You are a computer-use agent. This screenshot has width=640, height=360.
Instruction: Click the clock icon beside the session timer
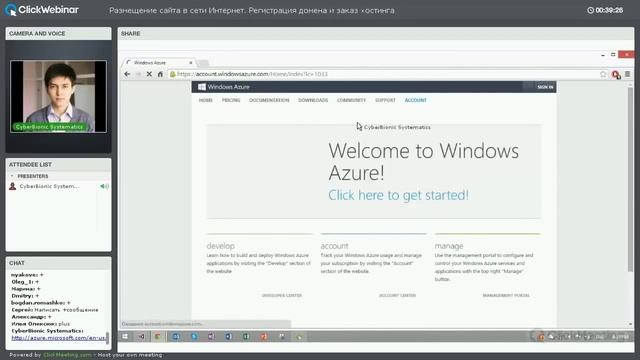point(590,10)
